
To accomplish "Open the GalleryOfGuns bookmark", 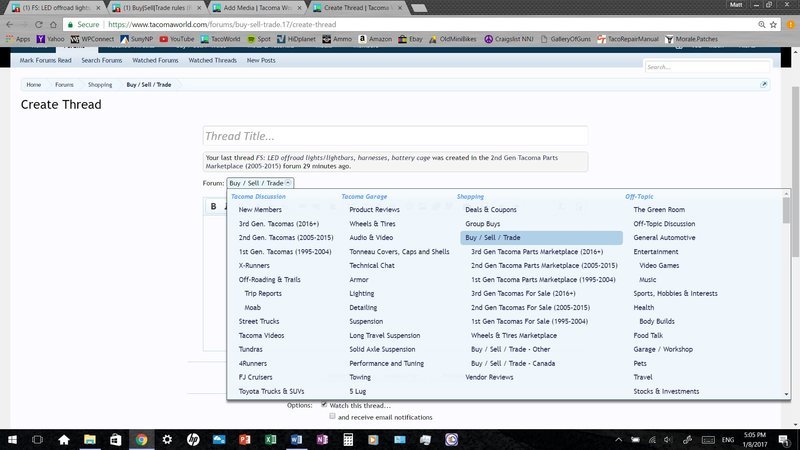I will click(565, 39).
